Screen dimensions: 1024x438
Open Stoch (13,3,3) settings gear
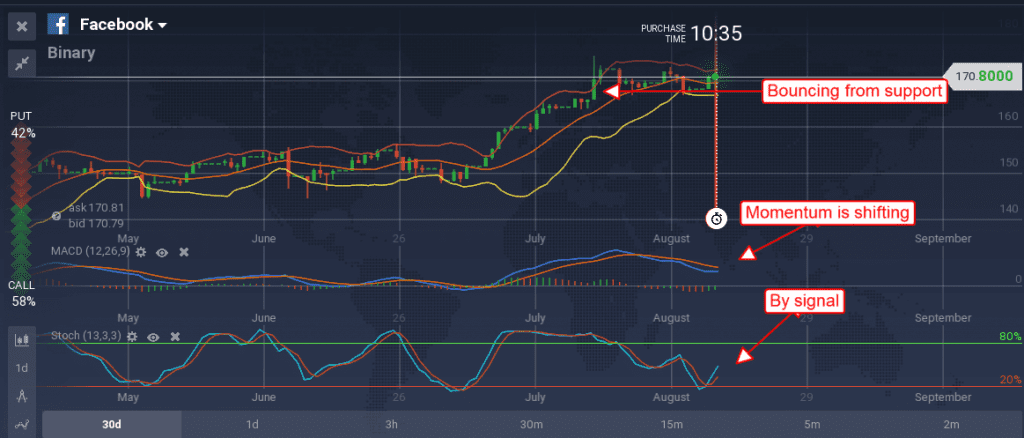point(132,337)
